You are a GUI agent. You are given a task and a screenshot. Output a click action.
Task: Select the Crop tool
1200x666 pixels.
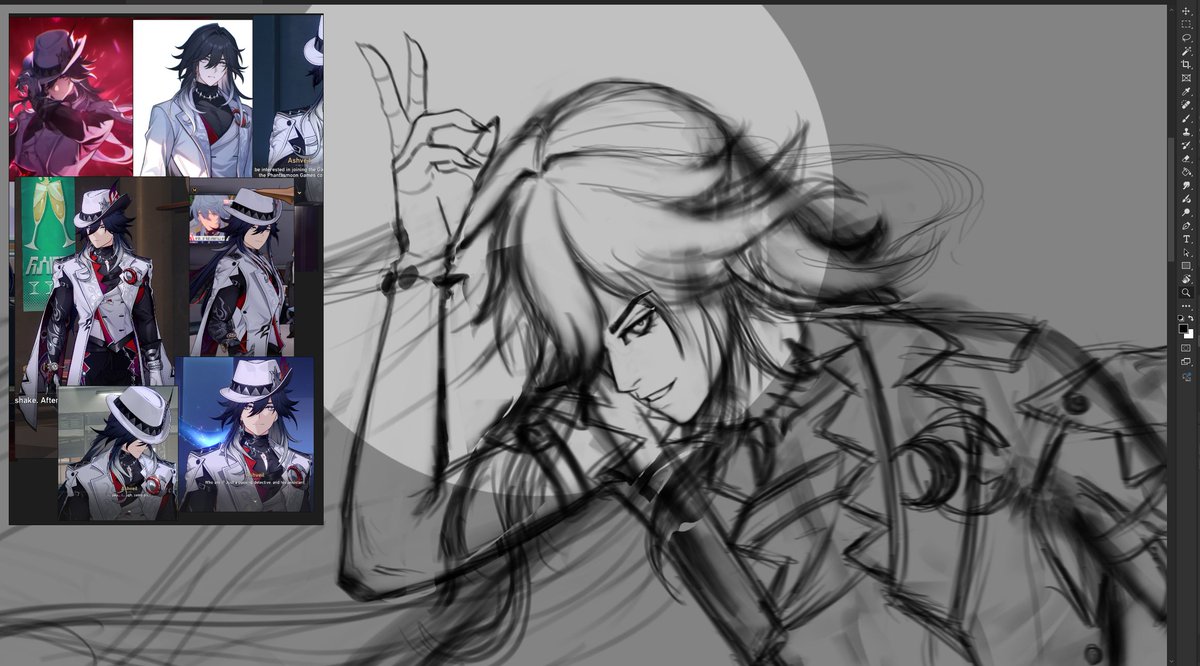[1186, 64]
